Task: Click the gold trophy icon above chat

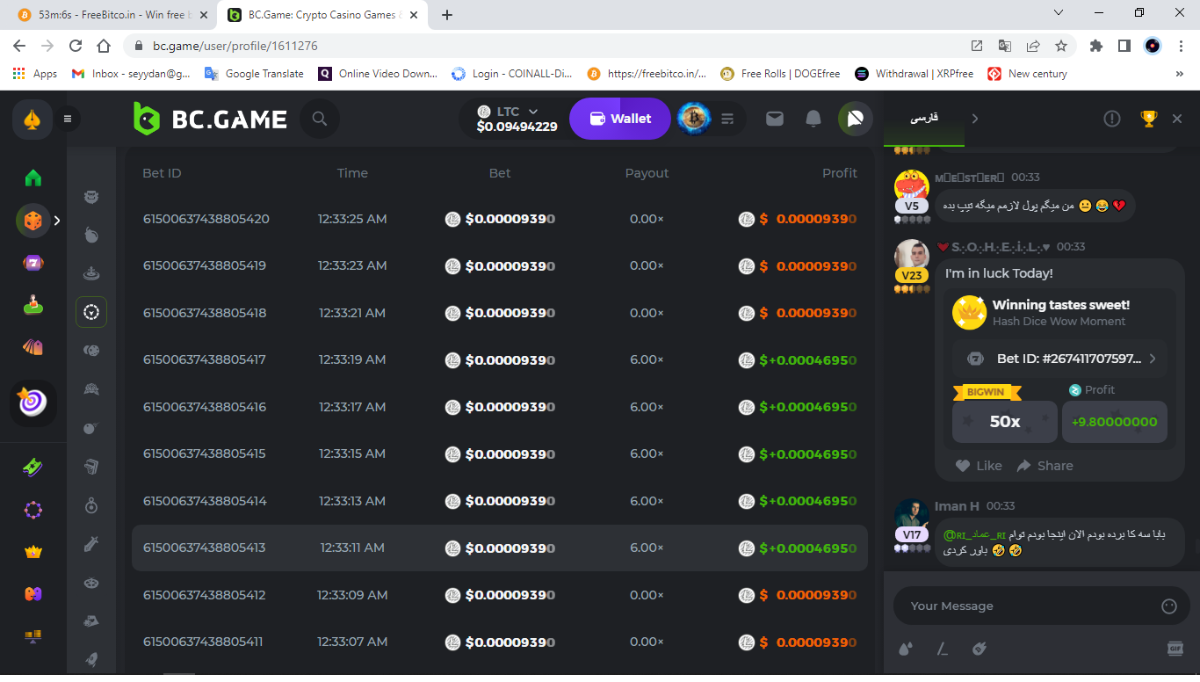Action: pyautogui.click(x=1149, y=119)
